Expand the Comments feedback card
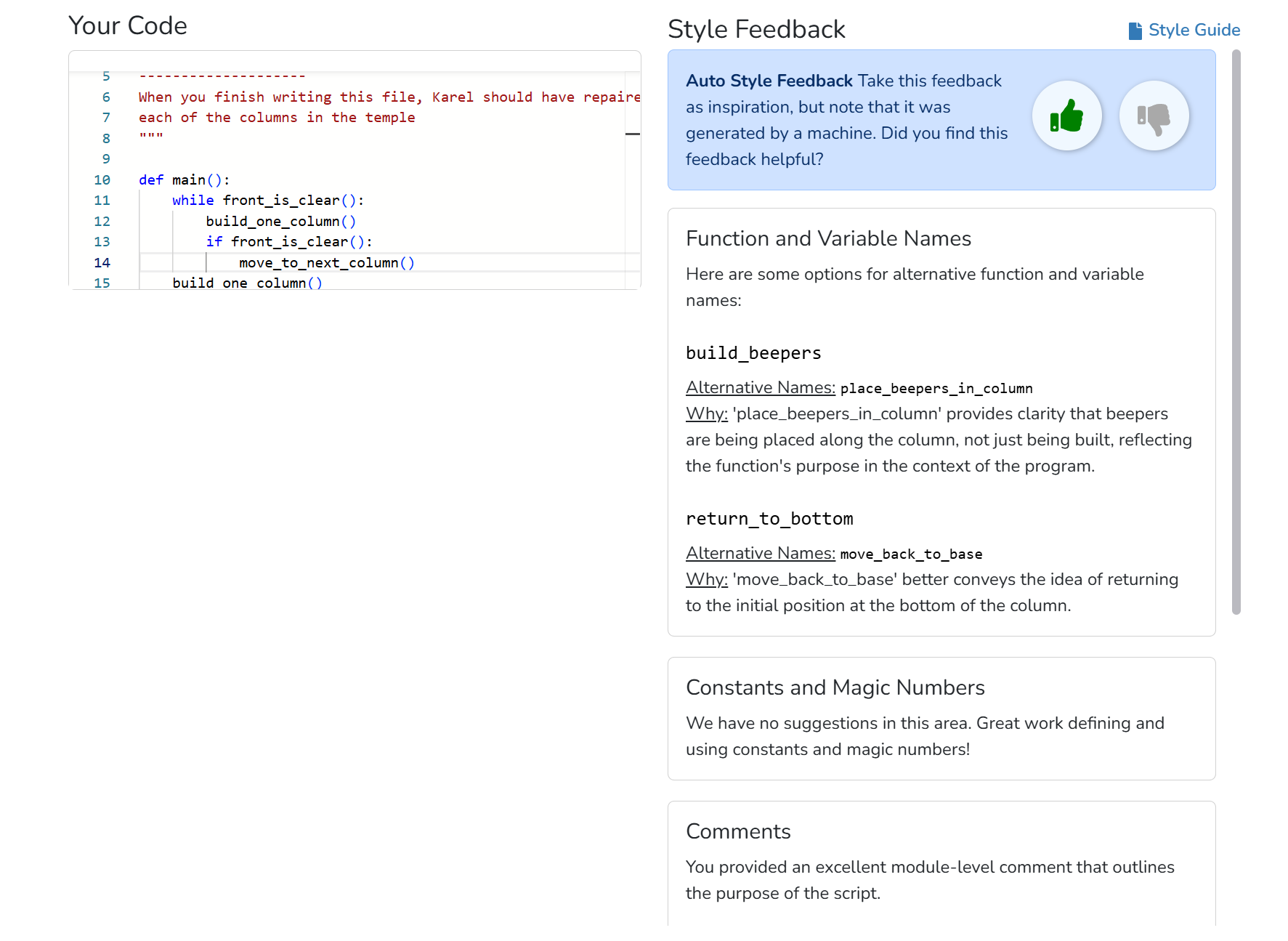1288x941 pixels. click(738, 831)
